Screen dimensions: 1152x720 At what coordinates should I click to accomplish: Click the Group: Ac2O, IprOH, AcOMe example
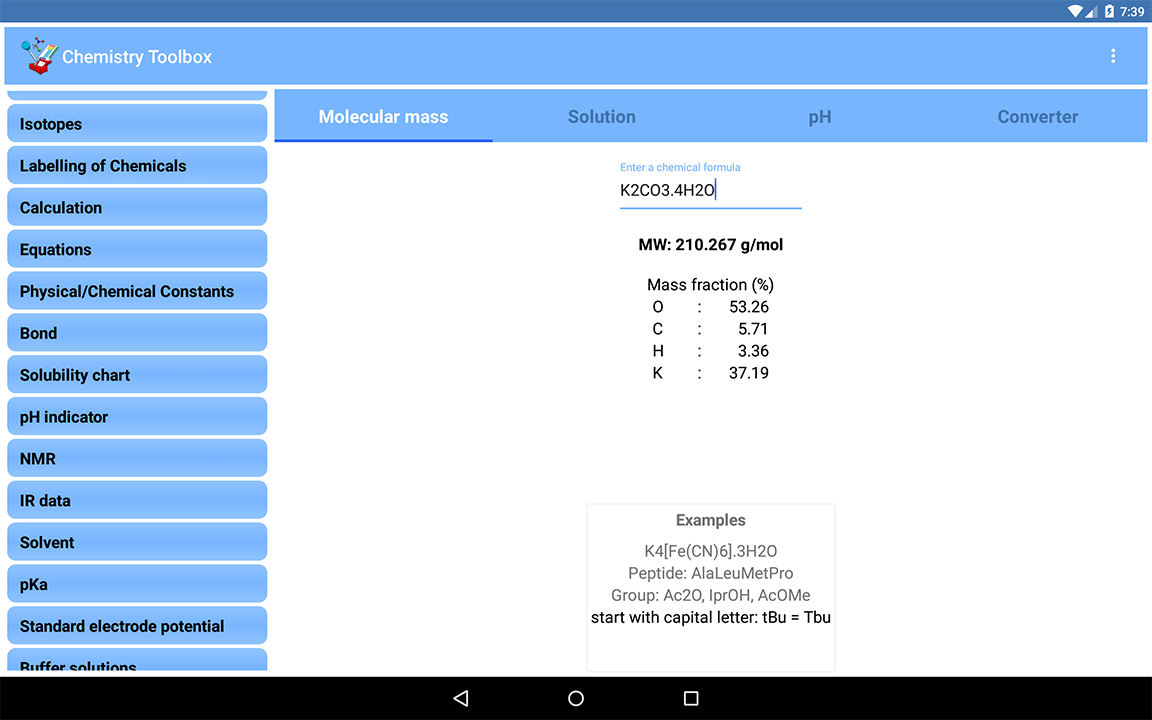pos(710,595)
